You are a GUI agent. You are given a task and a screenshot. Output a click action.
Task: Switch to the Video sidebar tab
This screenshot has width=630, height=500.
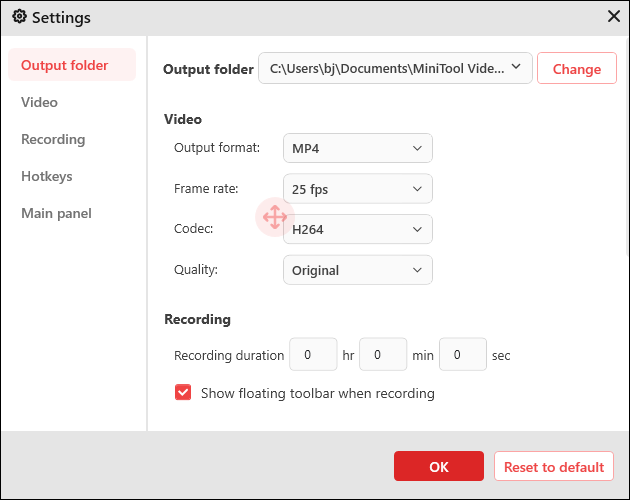pyautogui.click(x=40, y=102)
